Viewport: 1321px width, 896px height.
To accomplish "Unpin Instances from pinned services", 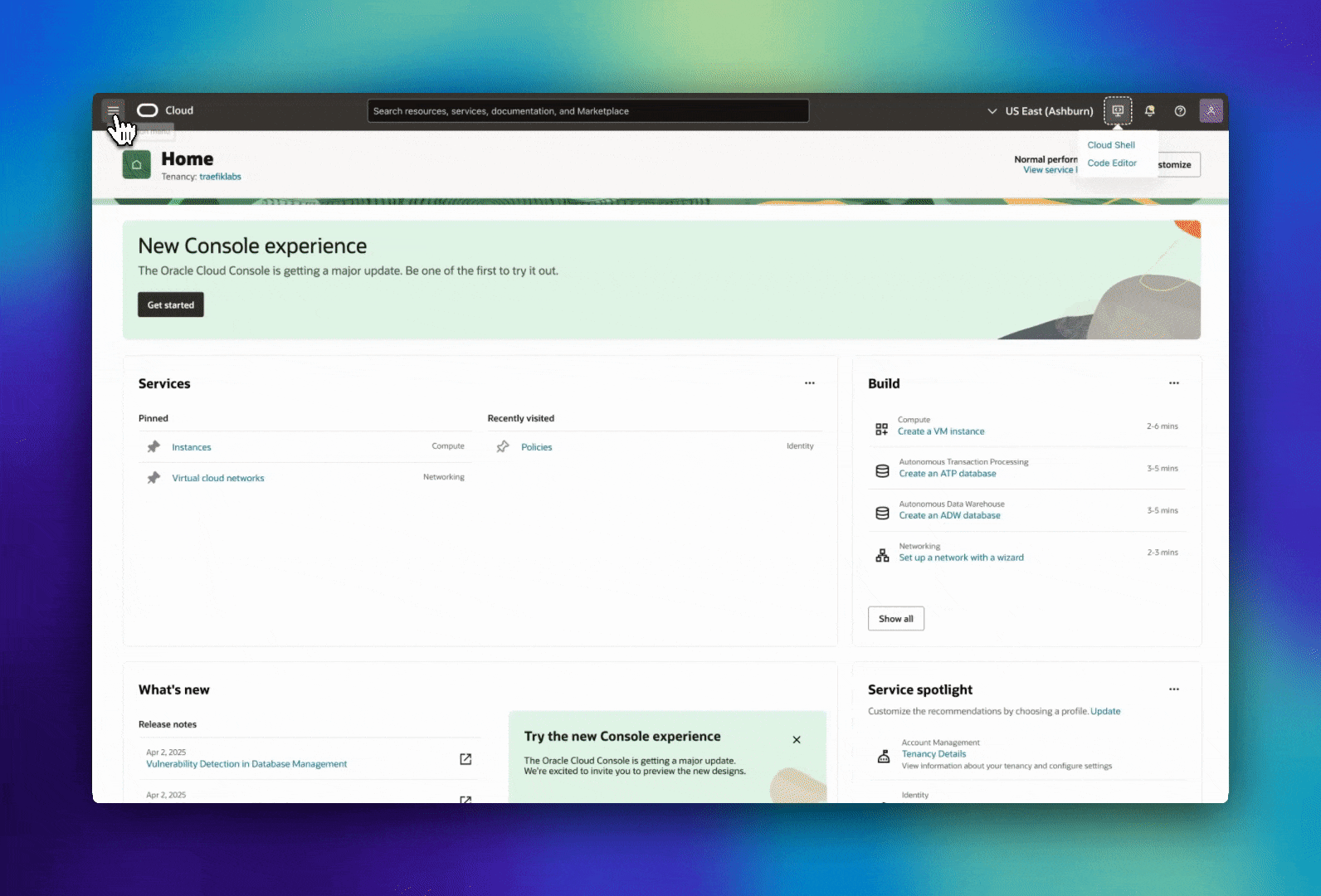I will [154, 447].
